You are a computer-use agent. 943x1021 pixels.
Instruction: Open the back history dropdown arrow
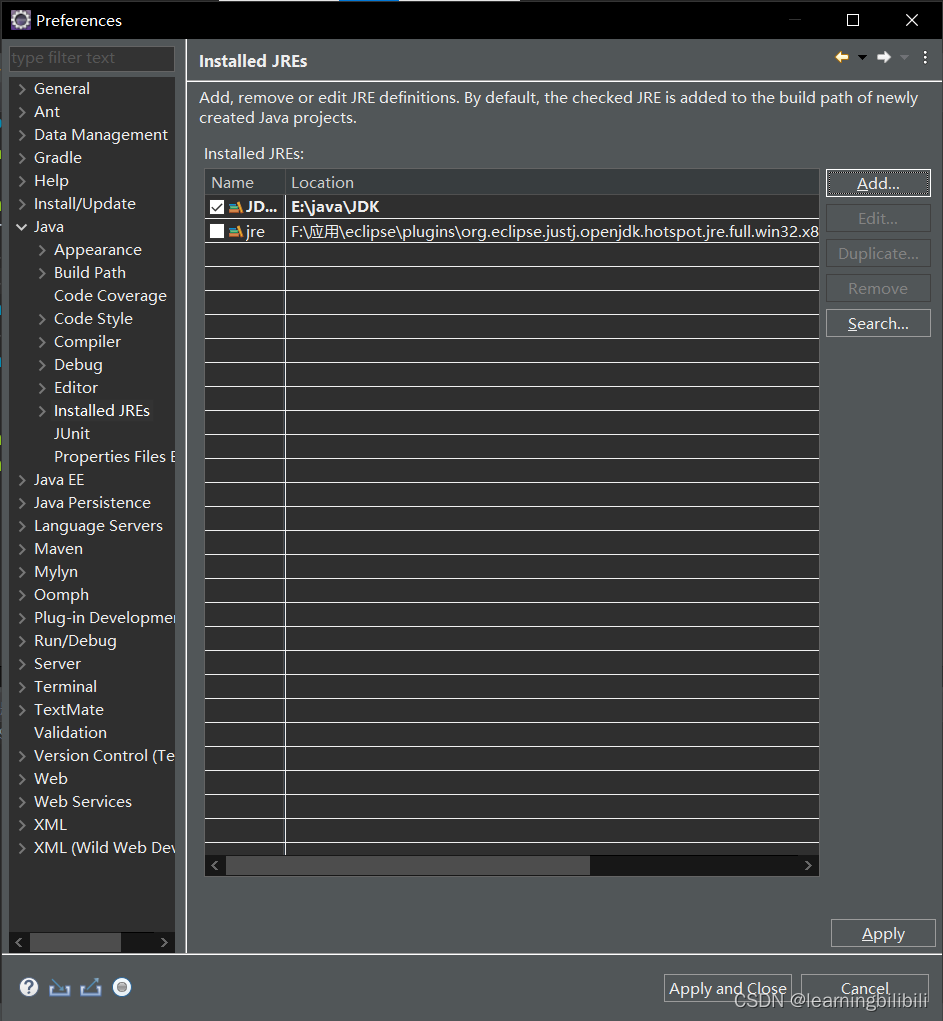pos(862,57)
